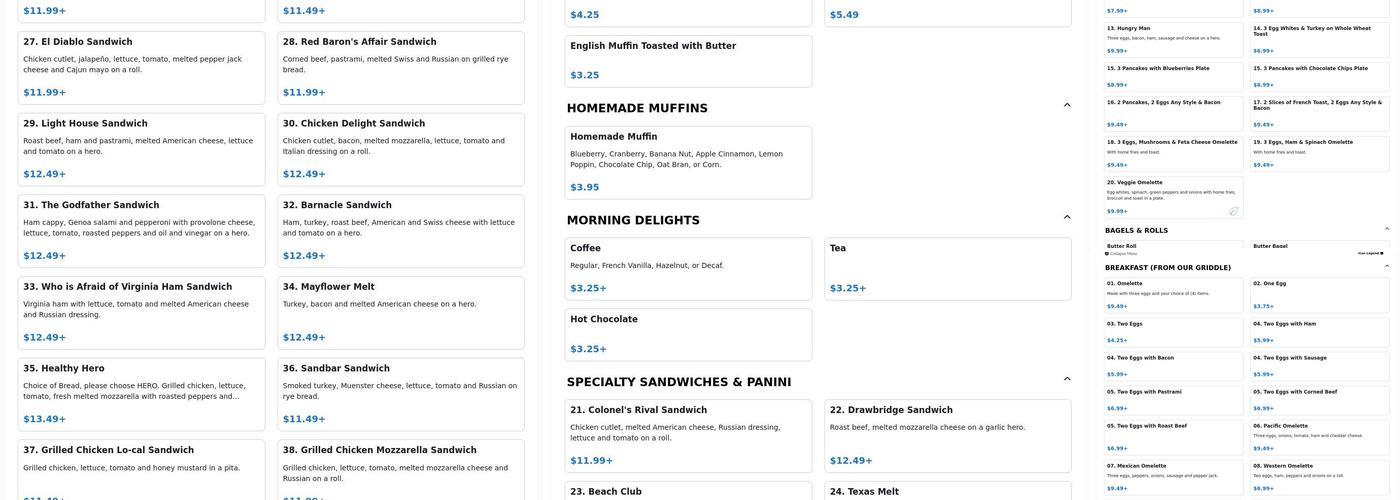Select the Hungry Man breakfast item

pos(1173,39)
